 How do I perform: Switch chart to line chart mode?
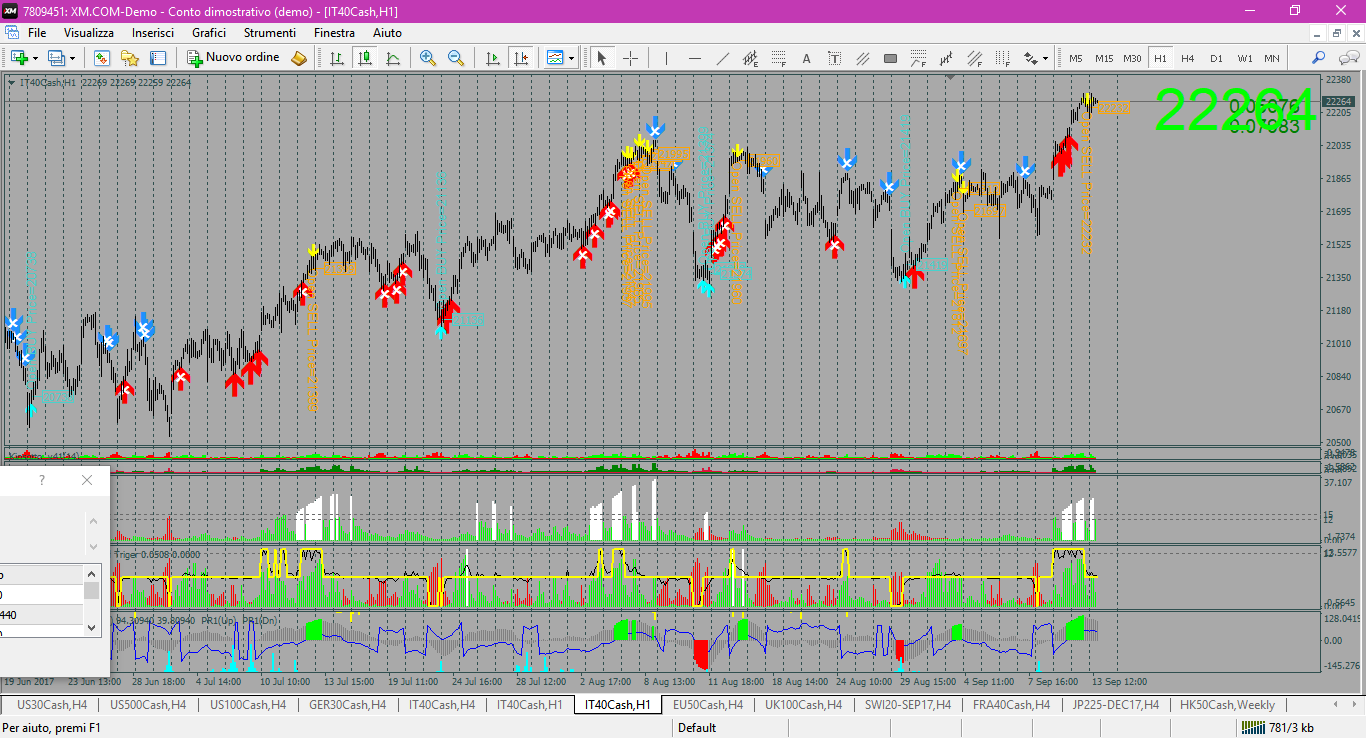click(393, 58)
